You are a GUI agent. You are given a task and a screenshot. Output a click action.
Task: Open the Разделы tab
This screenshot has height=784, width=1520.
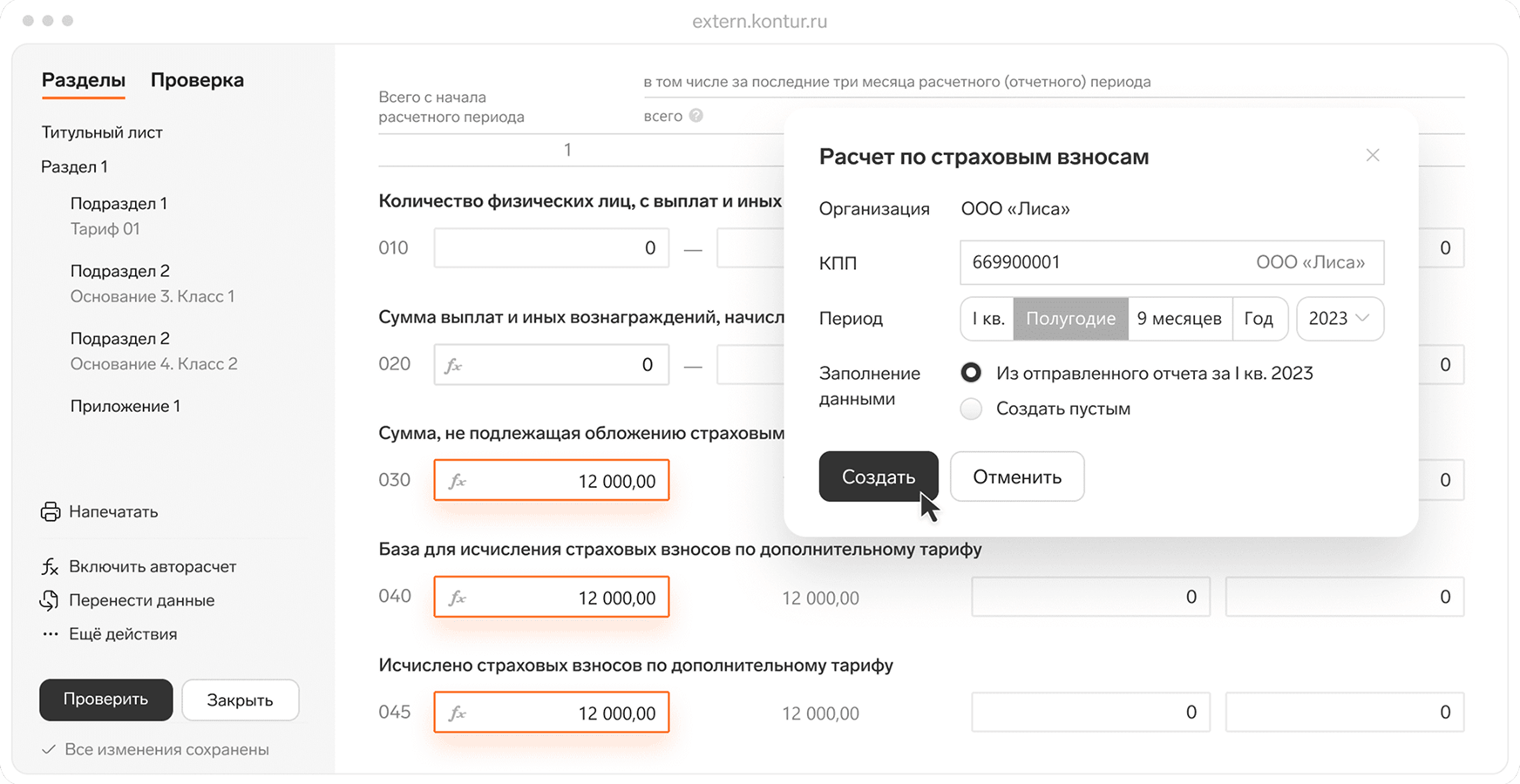point(83,79)
